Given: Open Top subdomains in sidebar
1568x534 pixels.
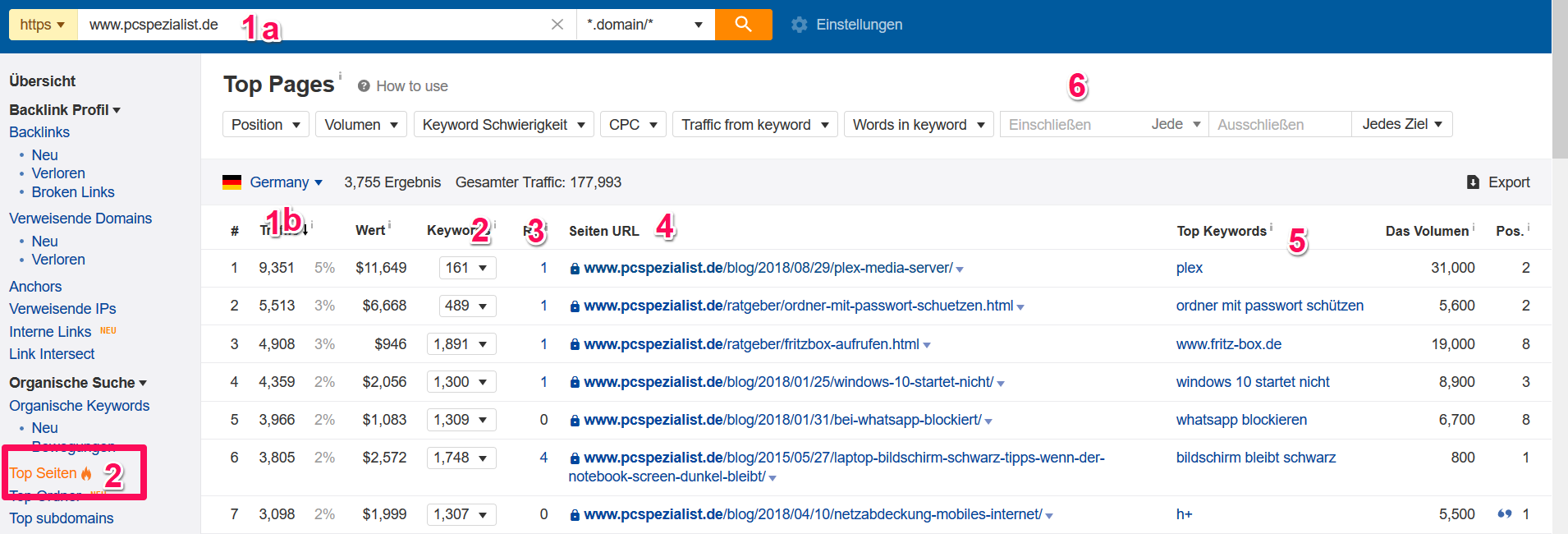Looking at the screenshot, I should click(62, 518).
